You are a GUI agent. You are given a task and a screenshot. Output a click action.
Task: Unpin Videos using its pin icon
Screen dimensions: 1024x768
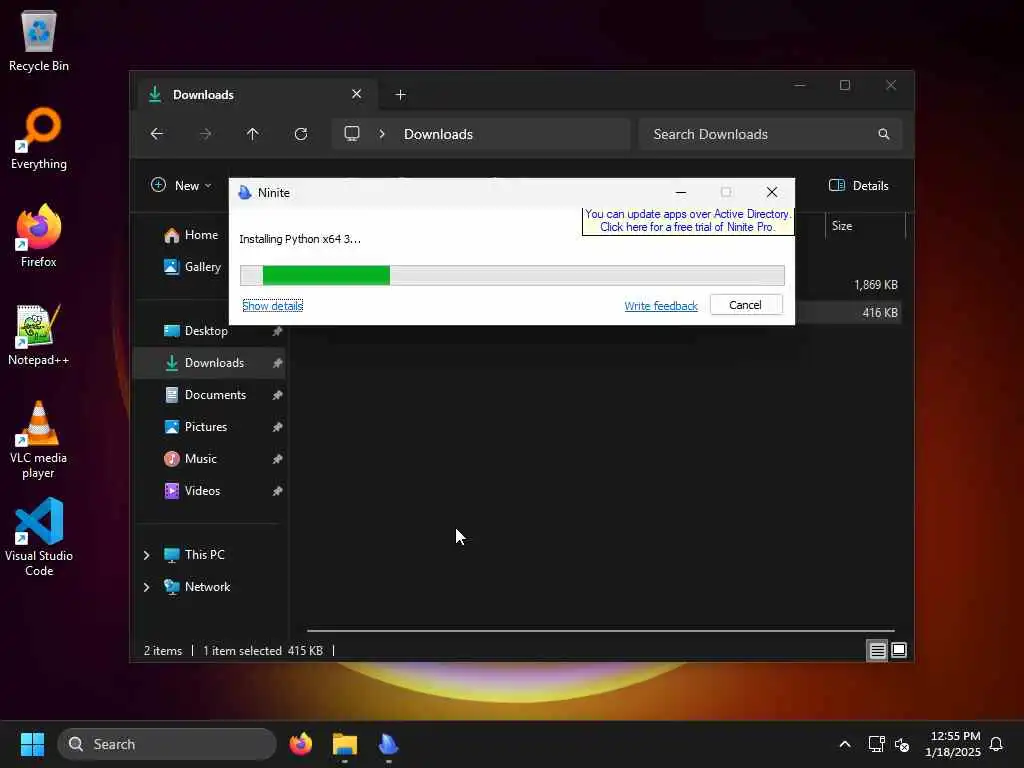277,491
